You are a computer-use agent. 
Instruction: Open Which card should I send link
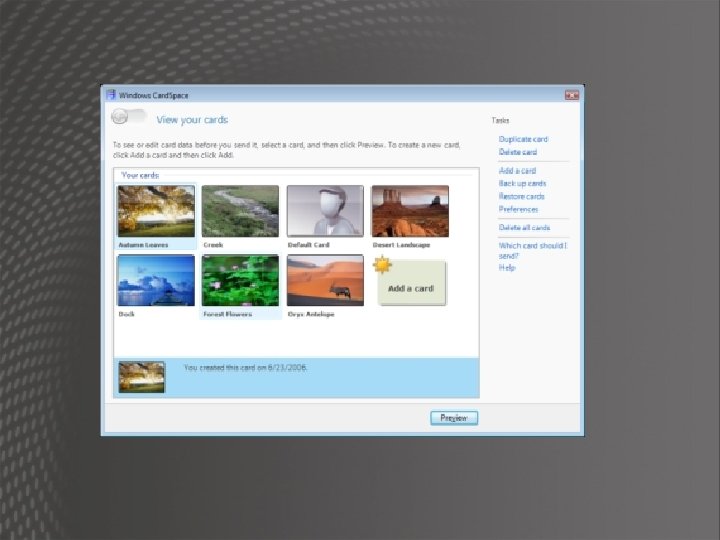tap(533, 251)
